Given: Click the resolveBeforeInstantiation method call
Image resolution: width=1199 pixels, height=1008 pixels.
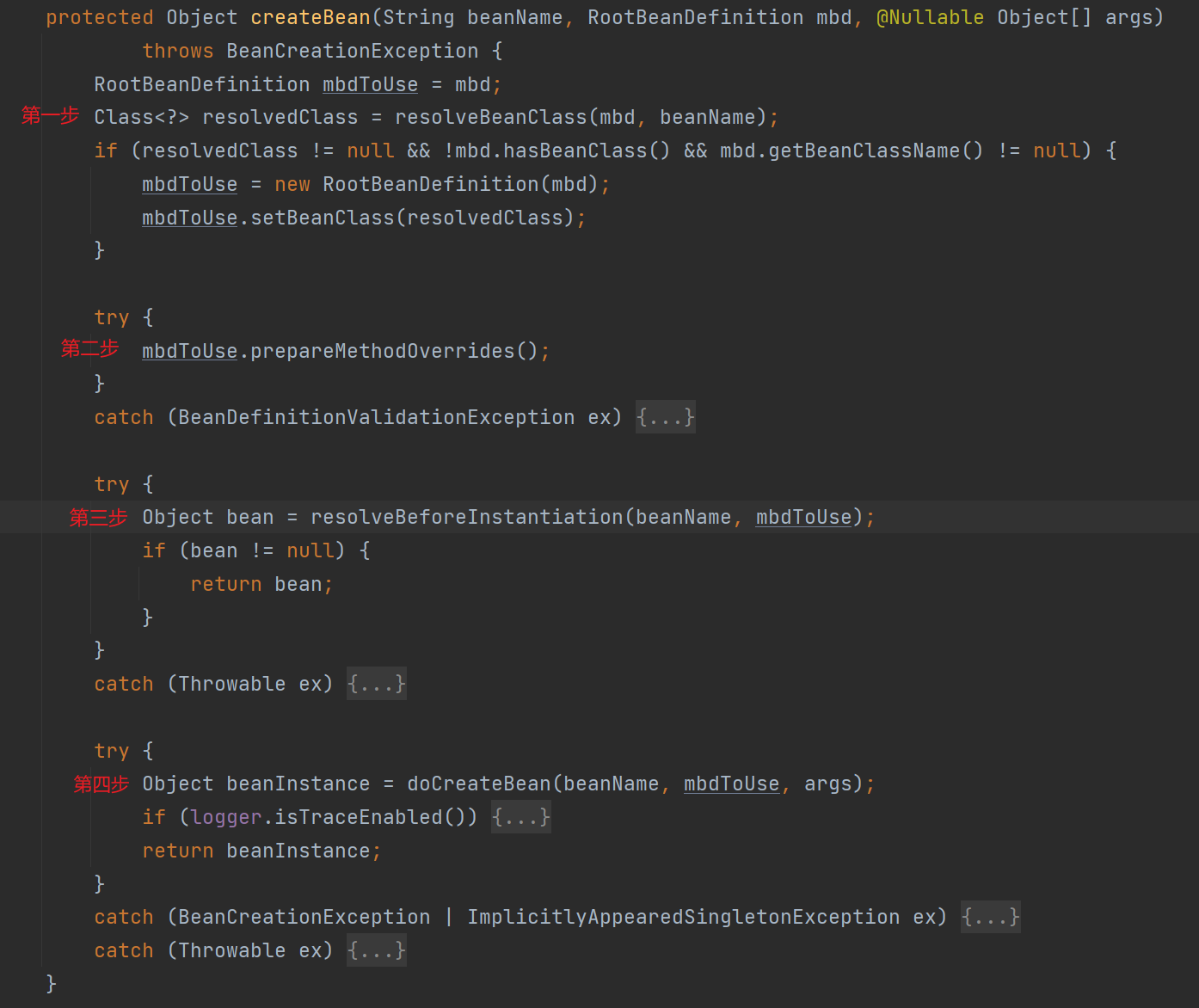Looking at the screenshot, I should click(x=466, y=518).
